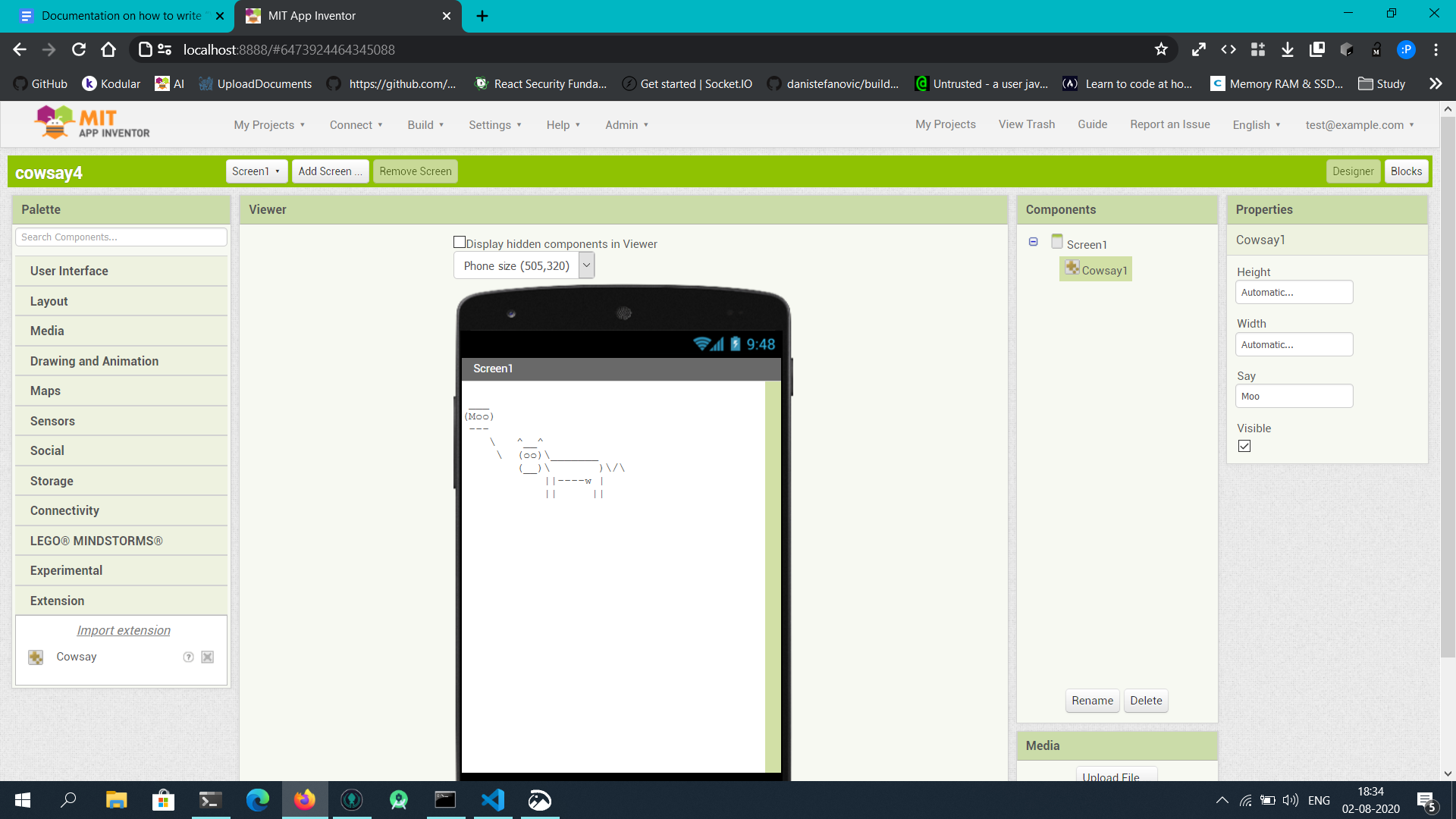Open the Help menu
Viewport: 1456px width, 819px height.
pyautogui.click(x=563, y=125)
